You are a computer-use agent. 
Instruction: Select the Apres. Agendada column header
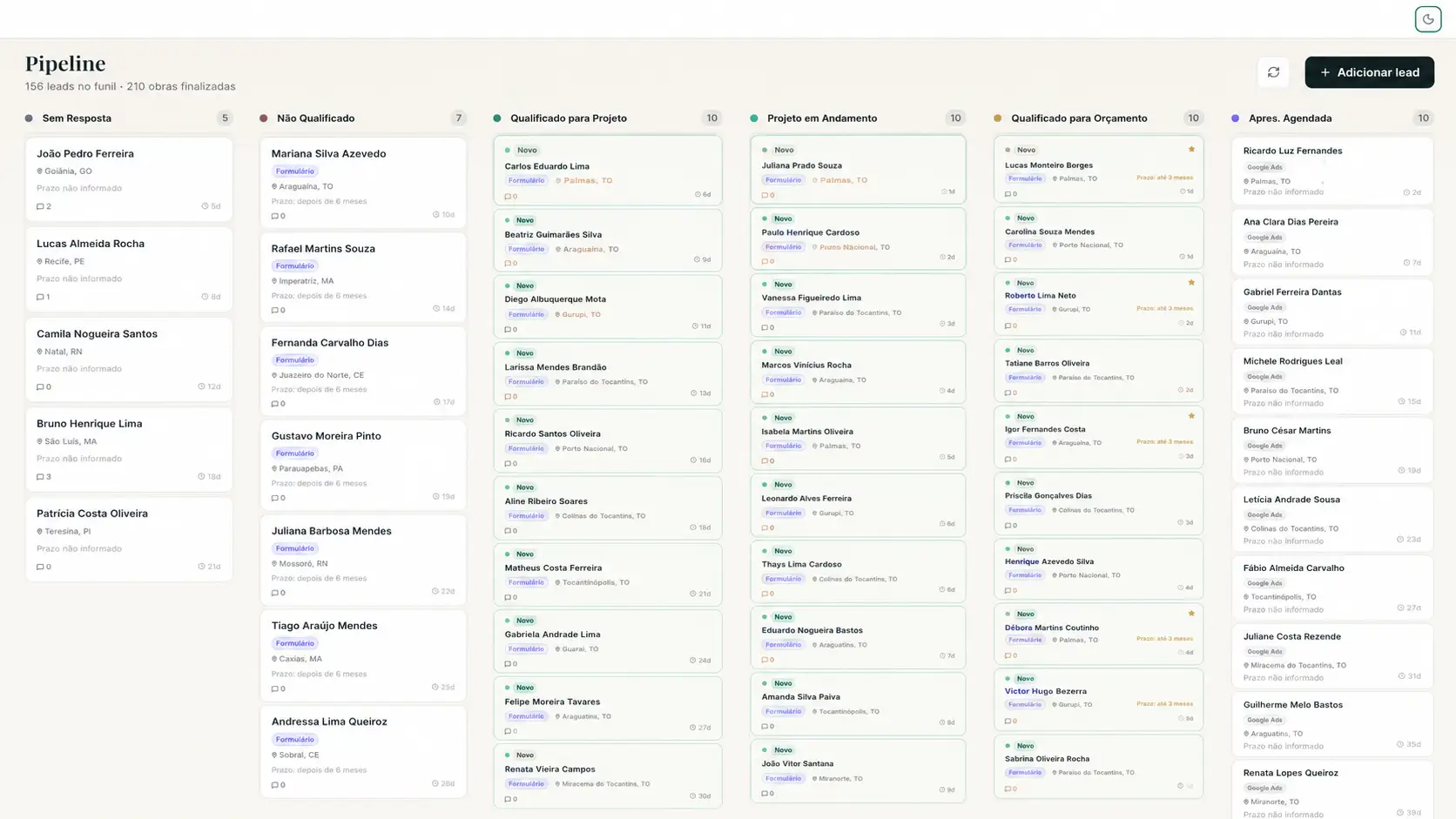click(1290, 118)
